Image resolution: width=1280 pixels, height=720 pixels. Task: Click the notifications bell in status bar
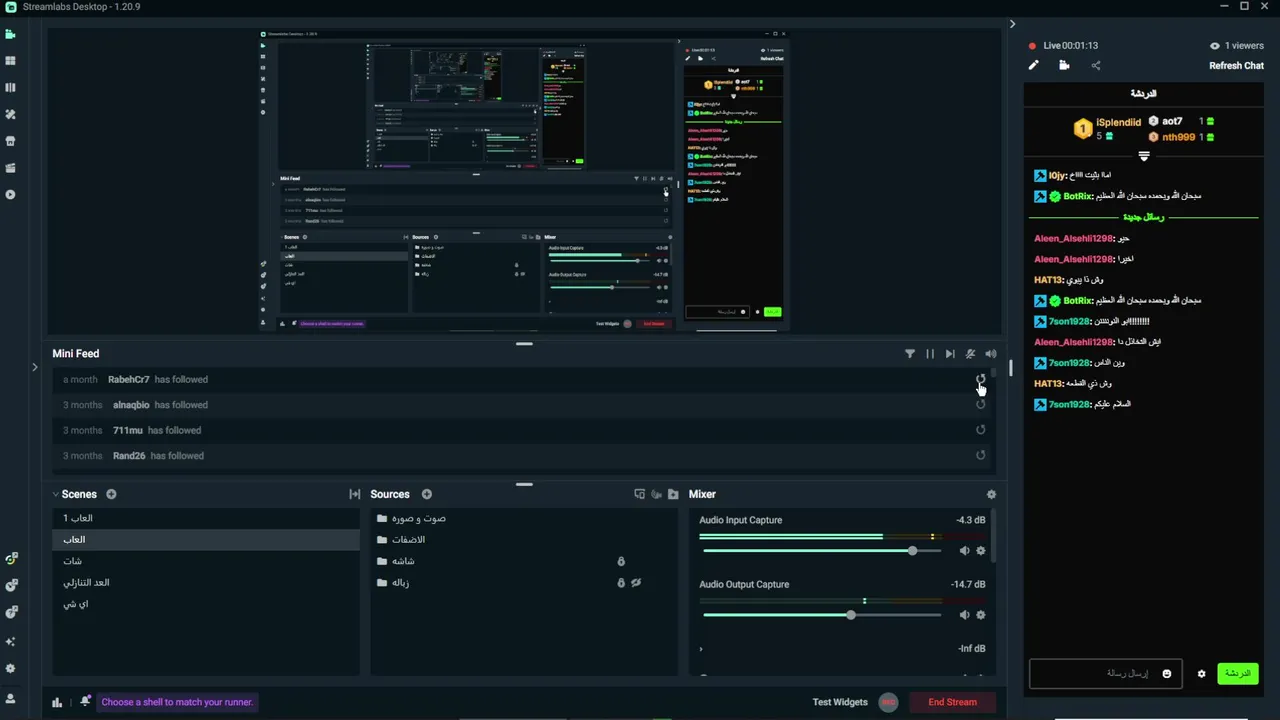[x=85, y=701]
